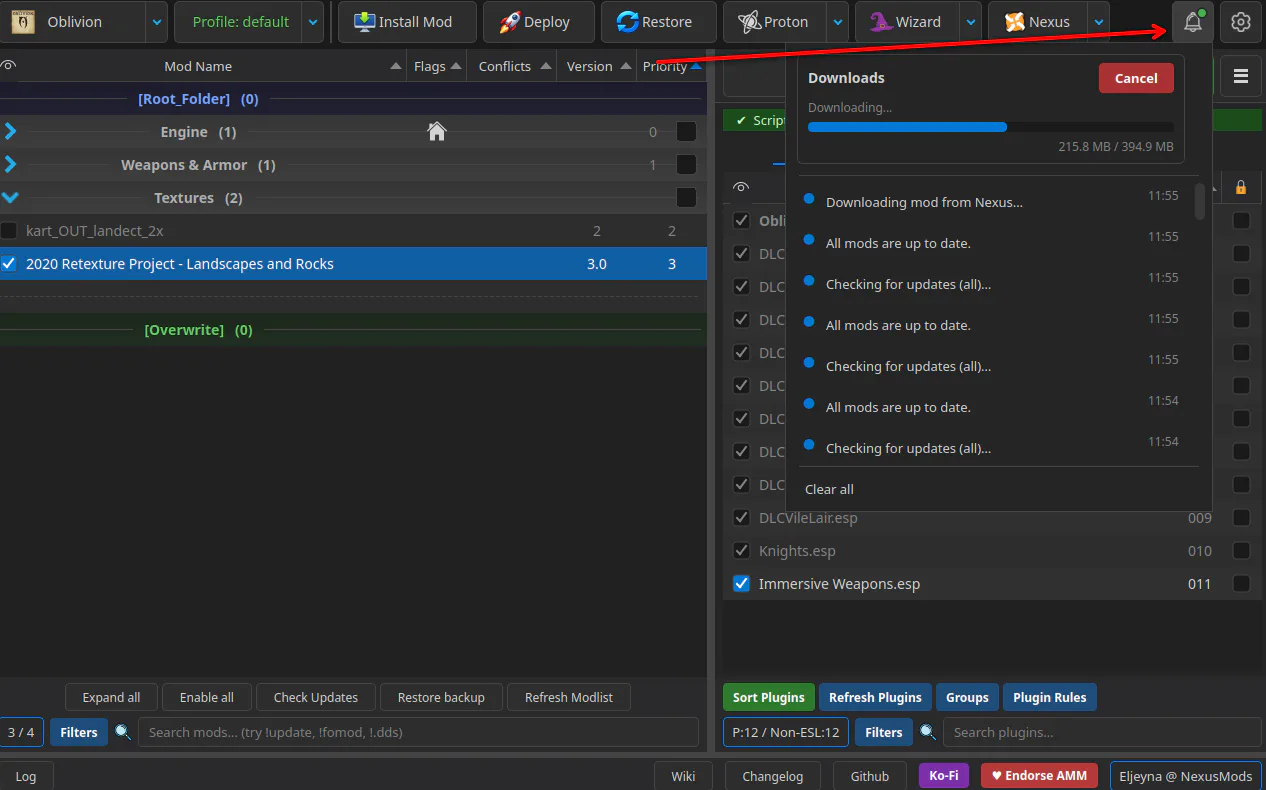Open the Nexus dropdown arrow

(x=1099, y=22)
